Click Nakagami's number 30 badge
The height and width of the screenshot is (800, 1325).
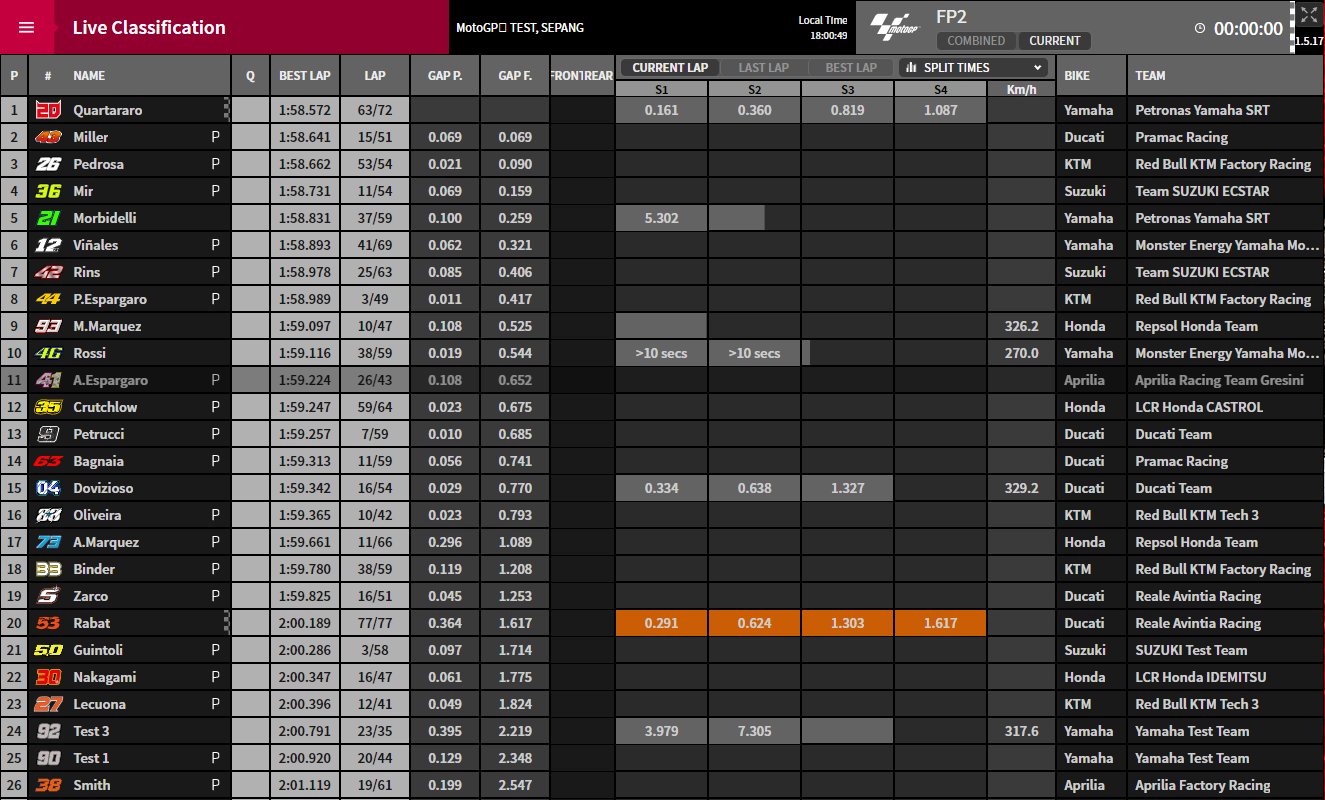[x=48, y=677]
